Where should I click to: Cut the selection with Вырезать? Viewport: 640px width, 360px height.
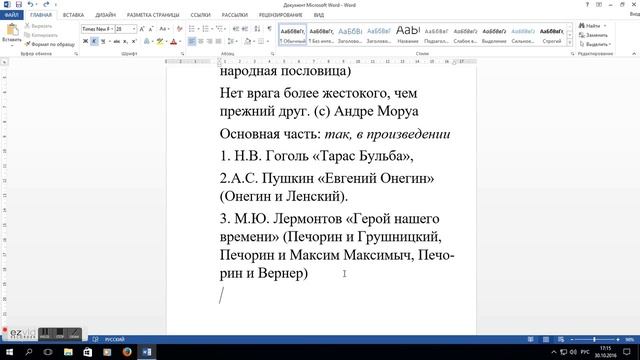pos(38,26)
